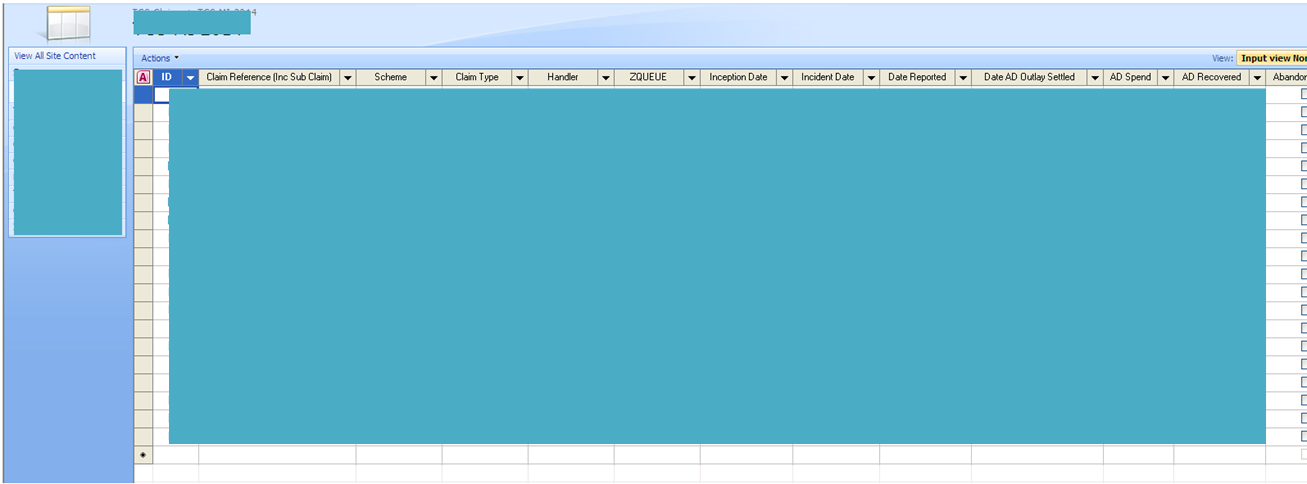The height and width of the screenshot is (484, 1307).
Task: Open the Input view selector
Action: (x=1271, y=58)
